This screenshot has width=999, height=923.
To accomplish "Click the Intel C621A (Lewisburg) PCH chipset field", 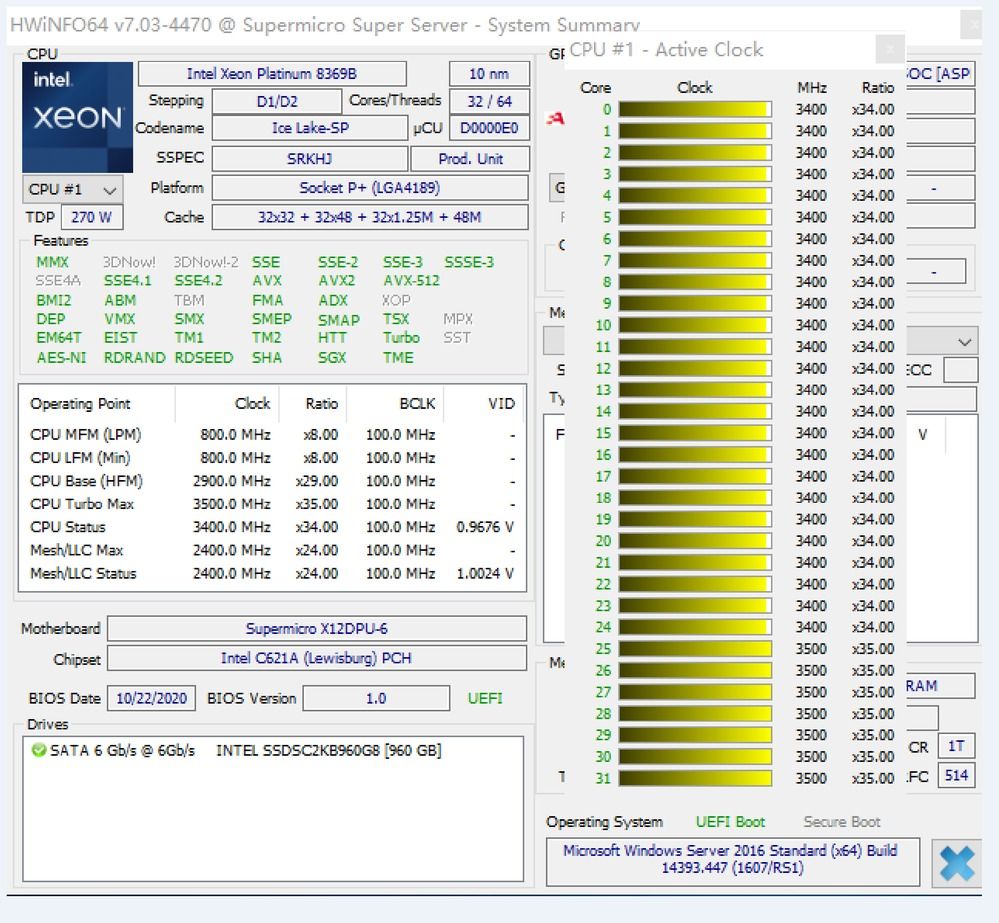I will 317,658.
